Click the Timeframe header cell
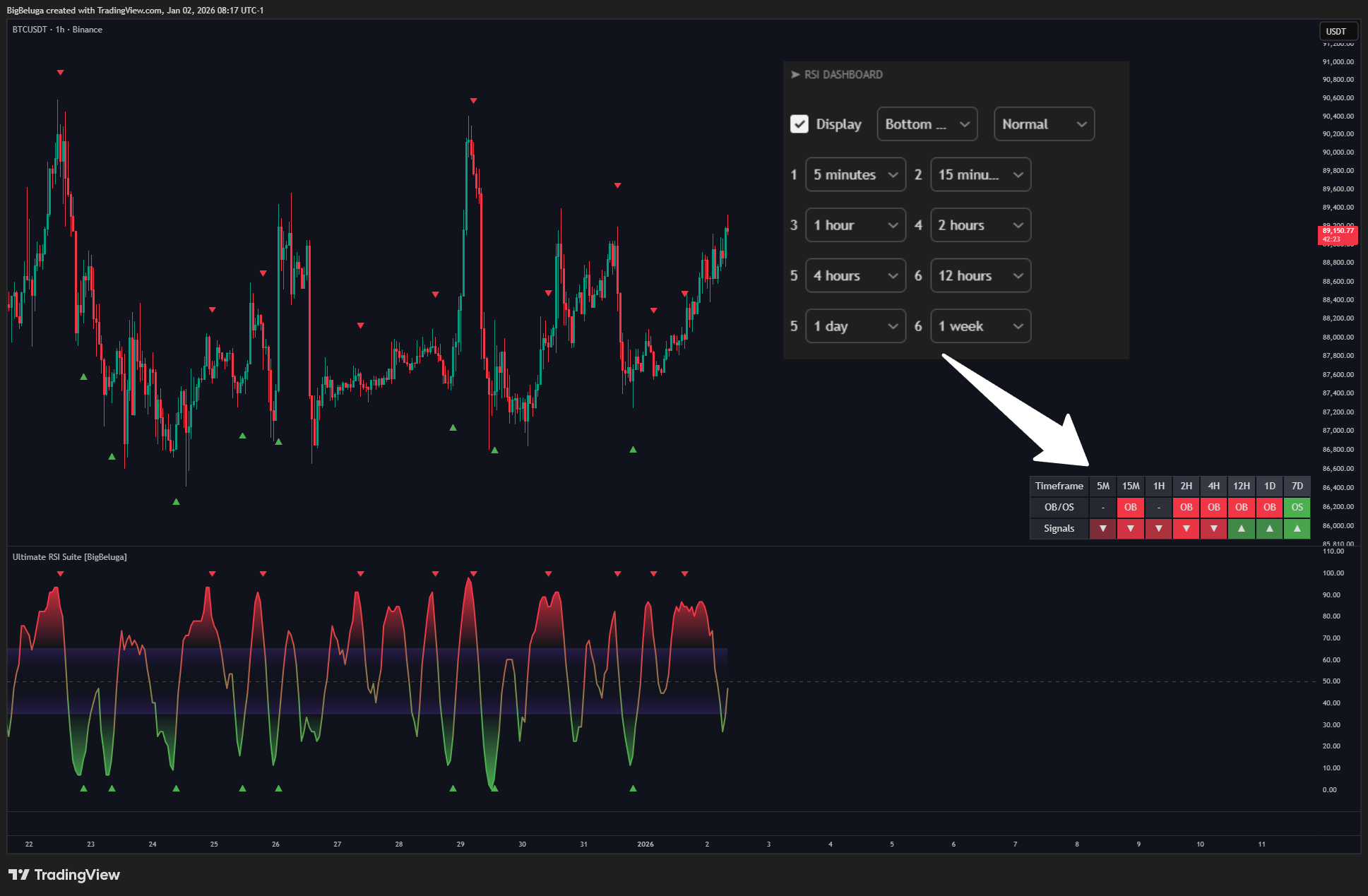Viewport: 1368px width, 896px height. tap(1059, 486)
